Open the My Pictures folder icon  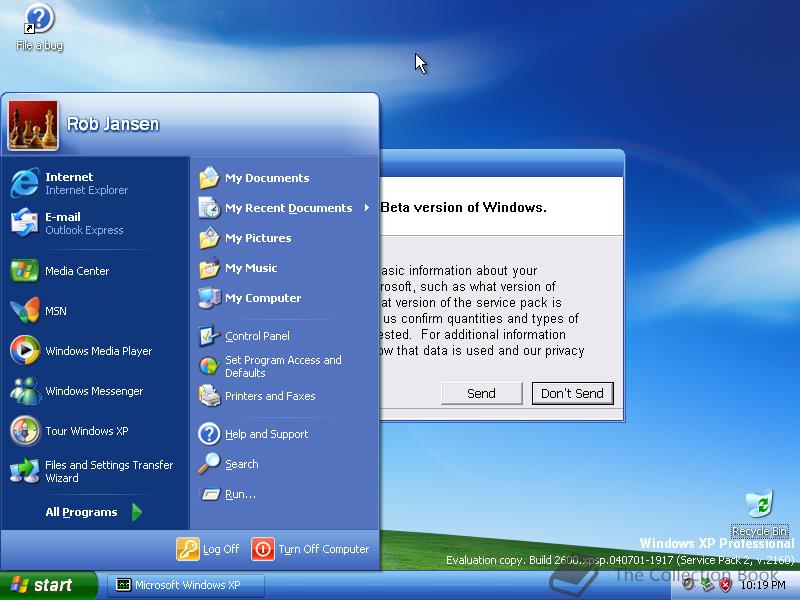tap(209, 238)
